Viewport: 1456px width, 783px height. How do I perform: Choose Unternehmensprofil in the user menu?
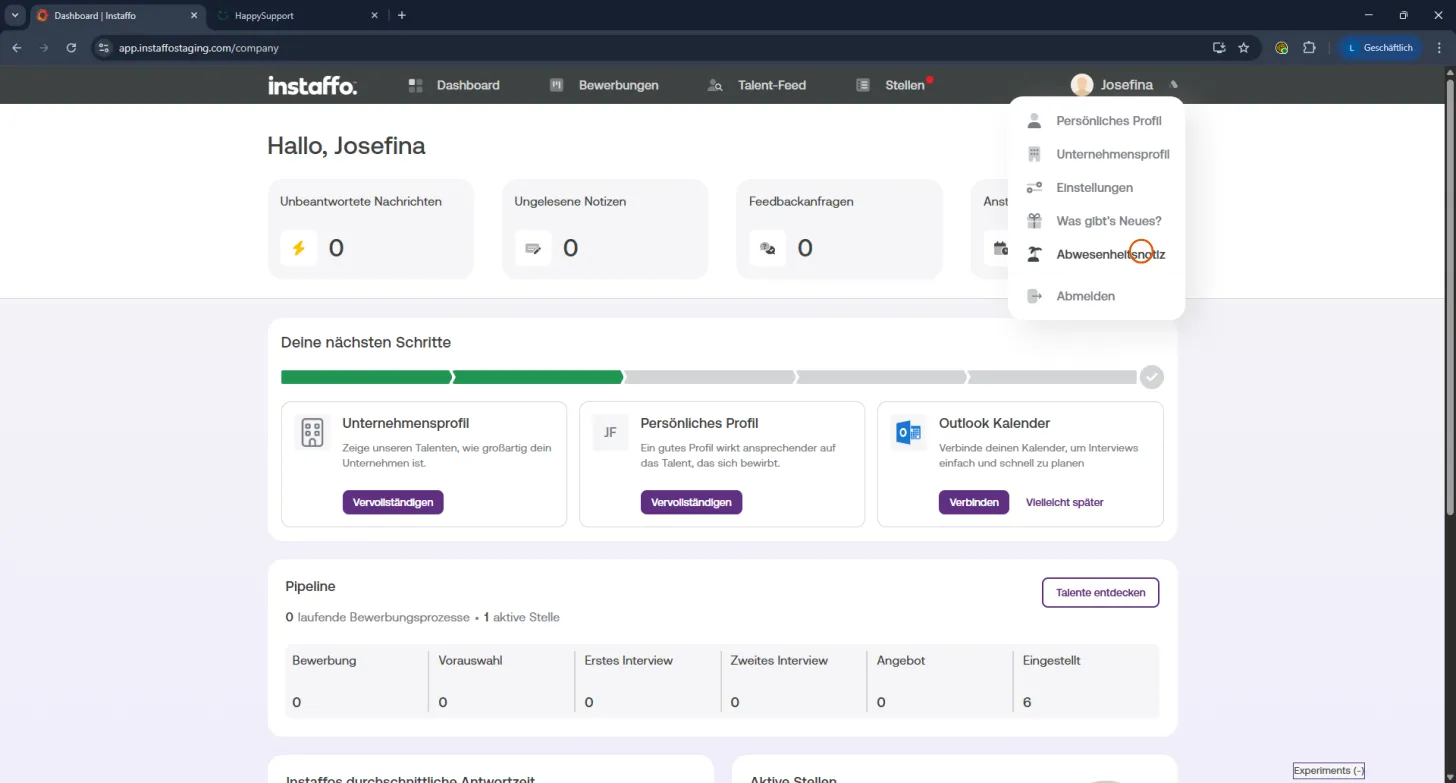[1096, 154]
